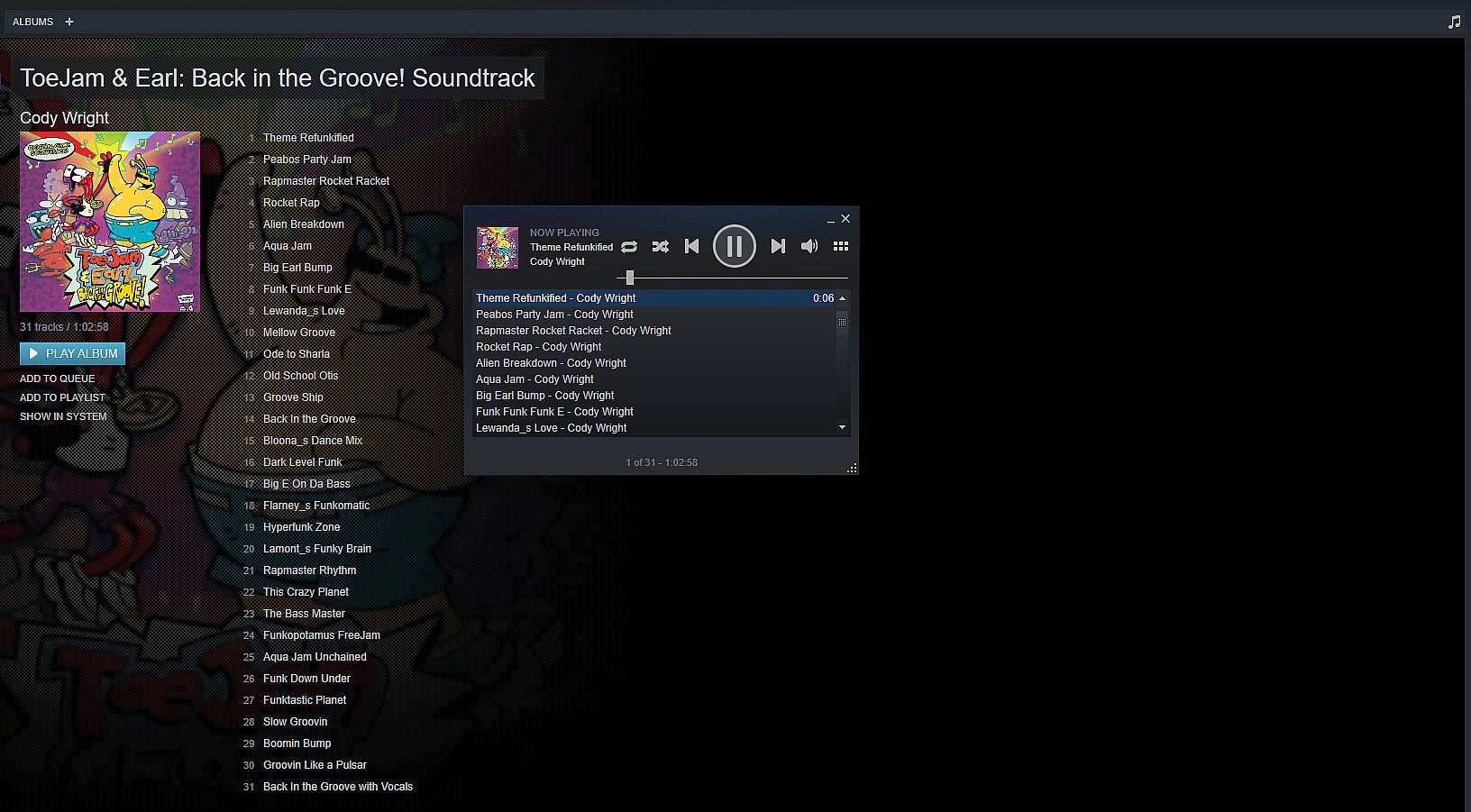Image resolution: width=1471 pixels, height=812 pixels.
Task: Click the Cody Wright artist name heading
Action: 64,118
